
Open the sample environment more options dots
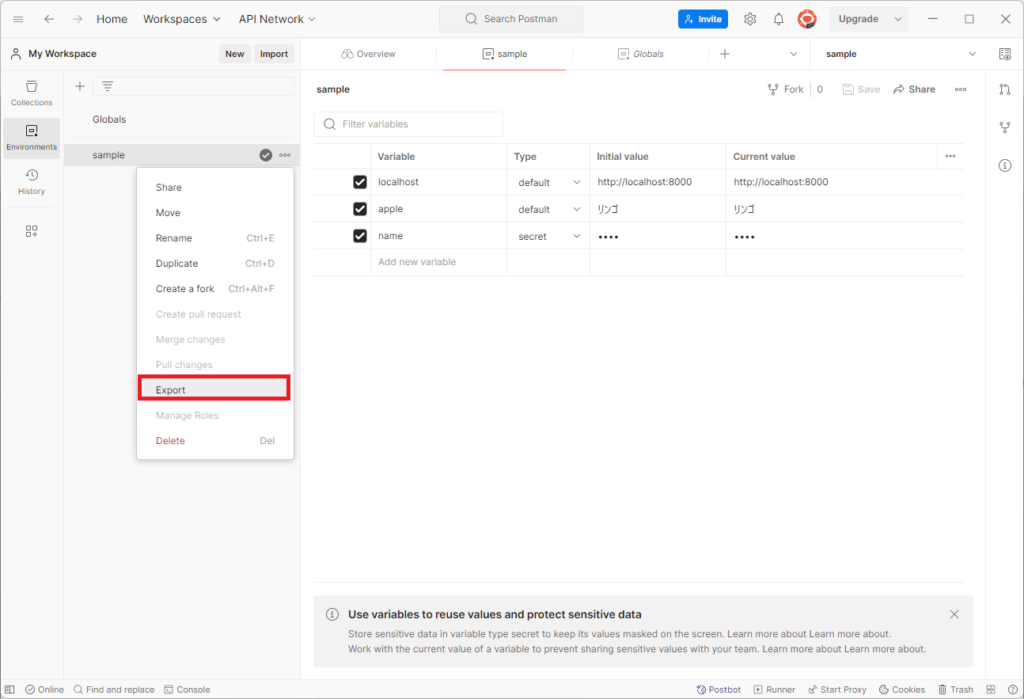click(285, 155)
